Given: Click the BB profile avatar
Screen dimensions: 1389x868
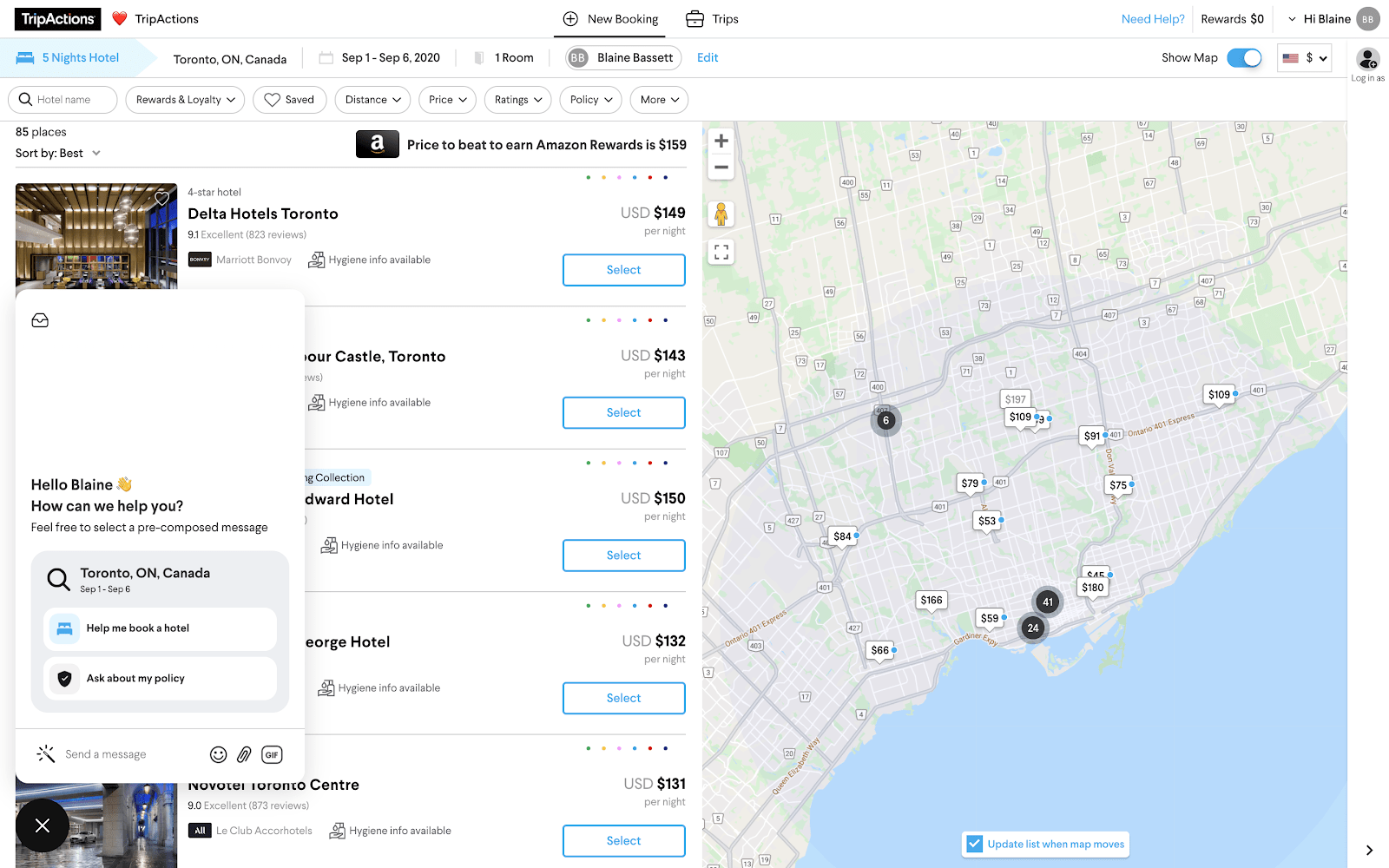Looking at the screenshot, I should (x=1368, y=19).
